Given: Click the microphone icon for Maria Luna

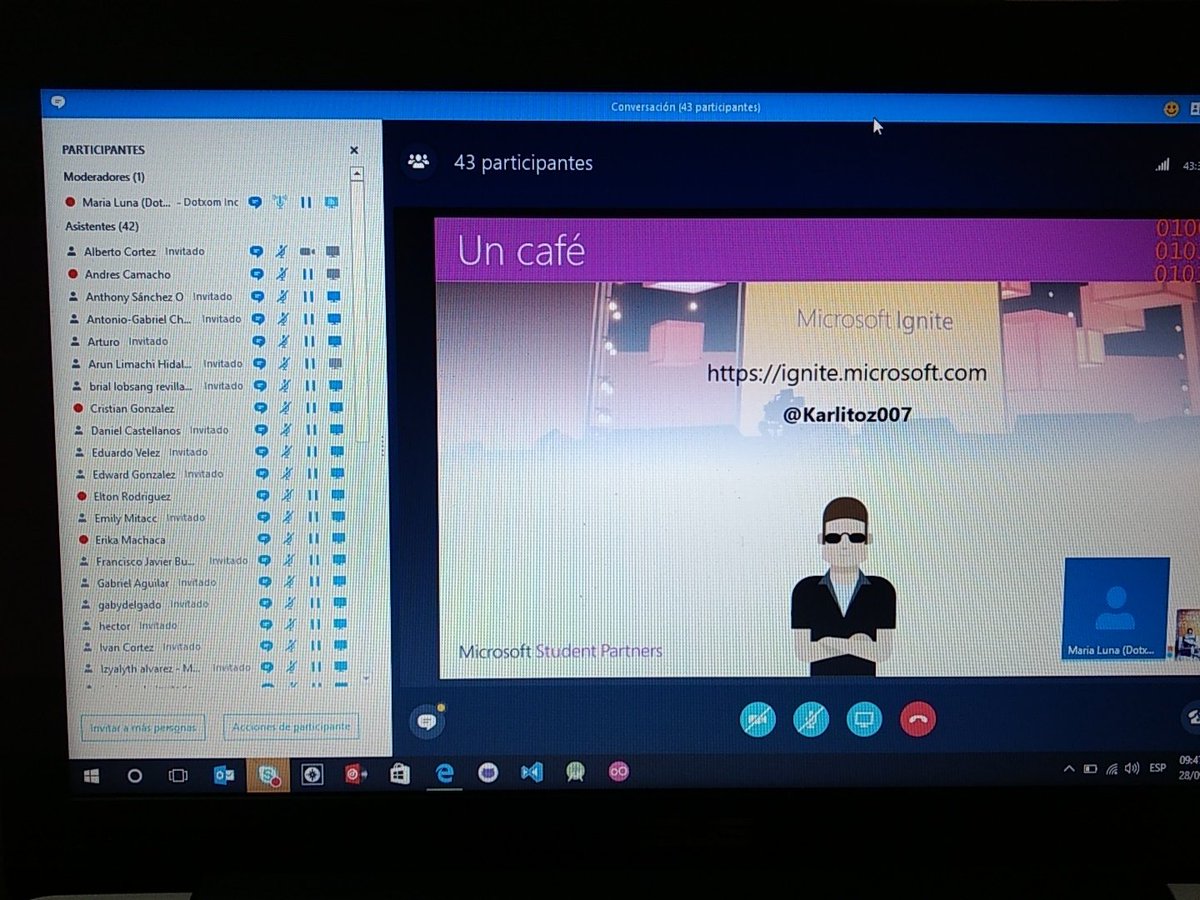Looking at the screenshot, I should [x=280, y=202].
